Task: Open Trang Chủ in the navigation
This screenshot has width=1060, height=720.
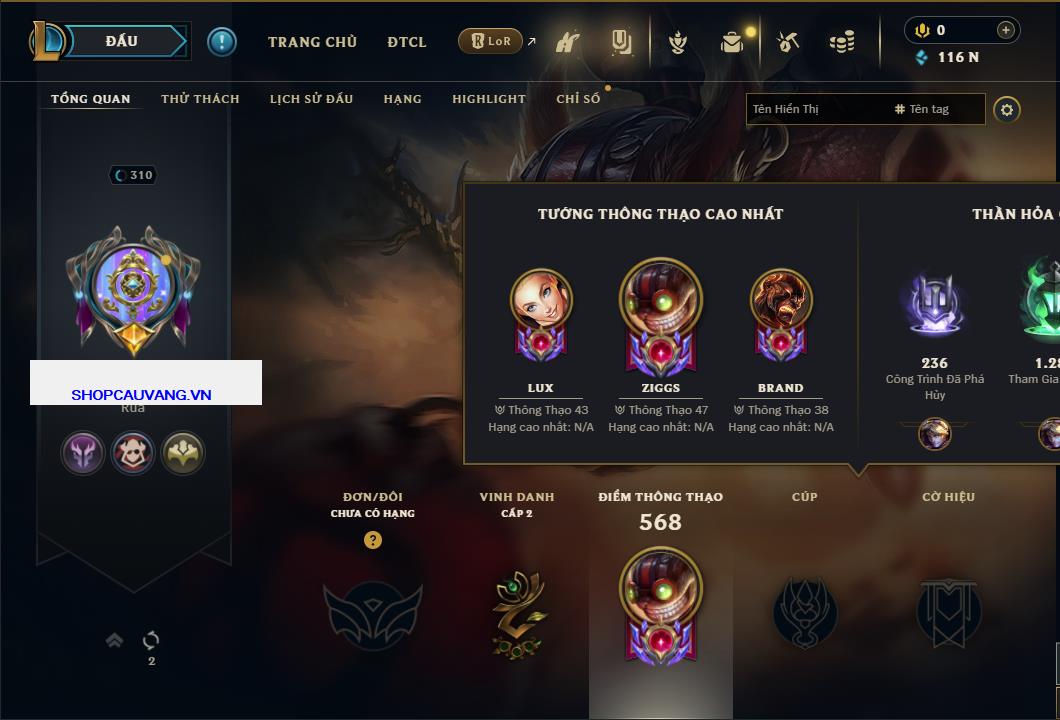Action: coord(312,42)
